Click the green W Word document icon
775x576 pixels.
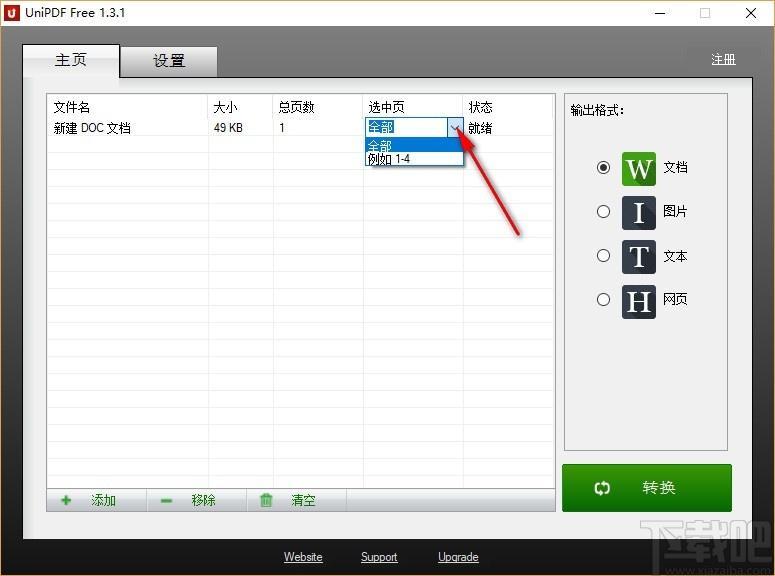639,169
